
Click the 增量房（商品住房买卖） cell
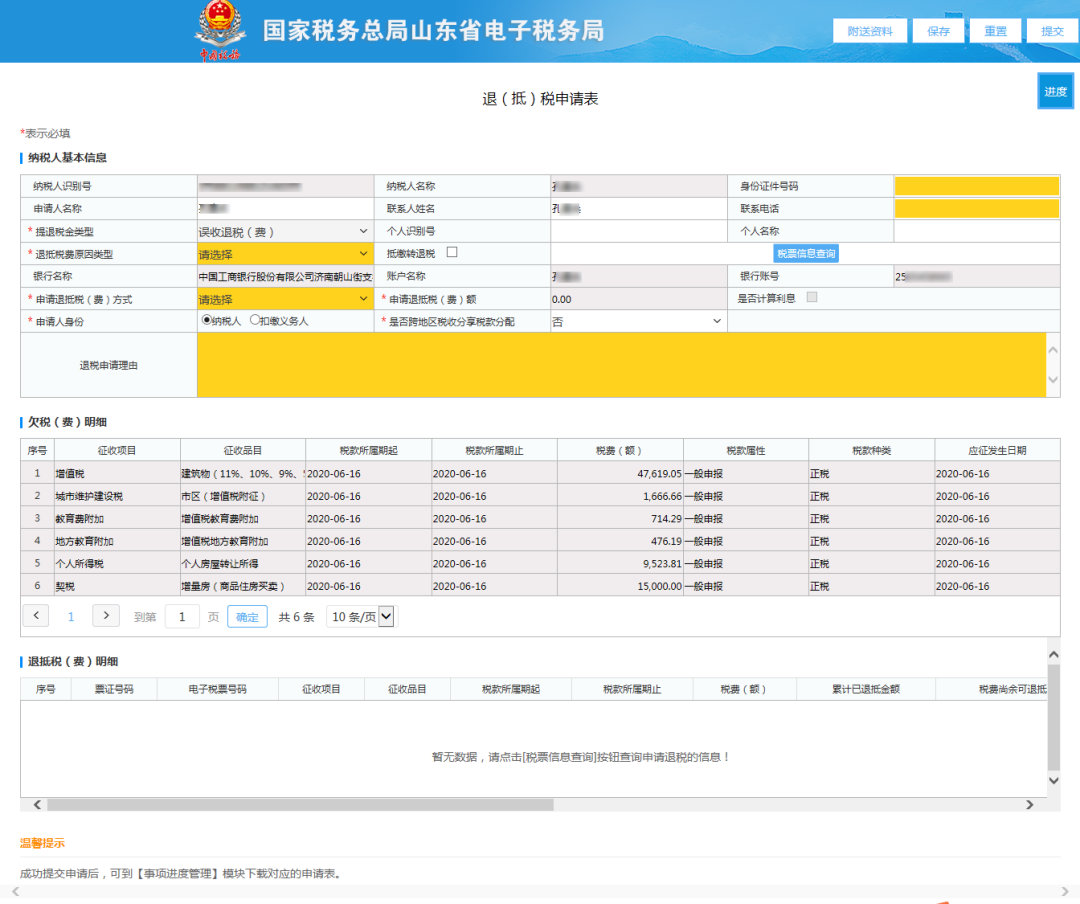(x=243, y=586)
